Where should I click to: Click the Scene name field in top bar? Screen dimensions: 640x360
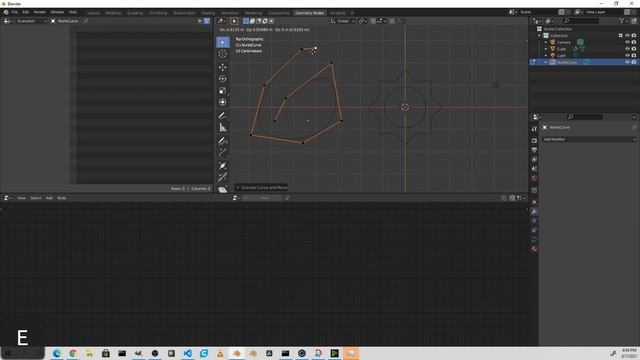tap(538, 12)
